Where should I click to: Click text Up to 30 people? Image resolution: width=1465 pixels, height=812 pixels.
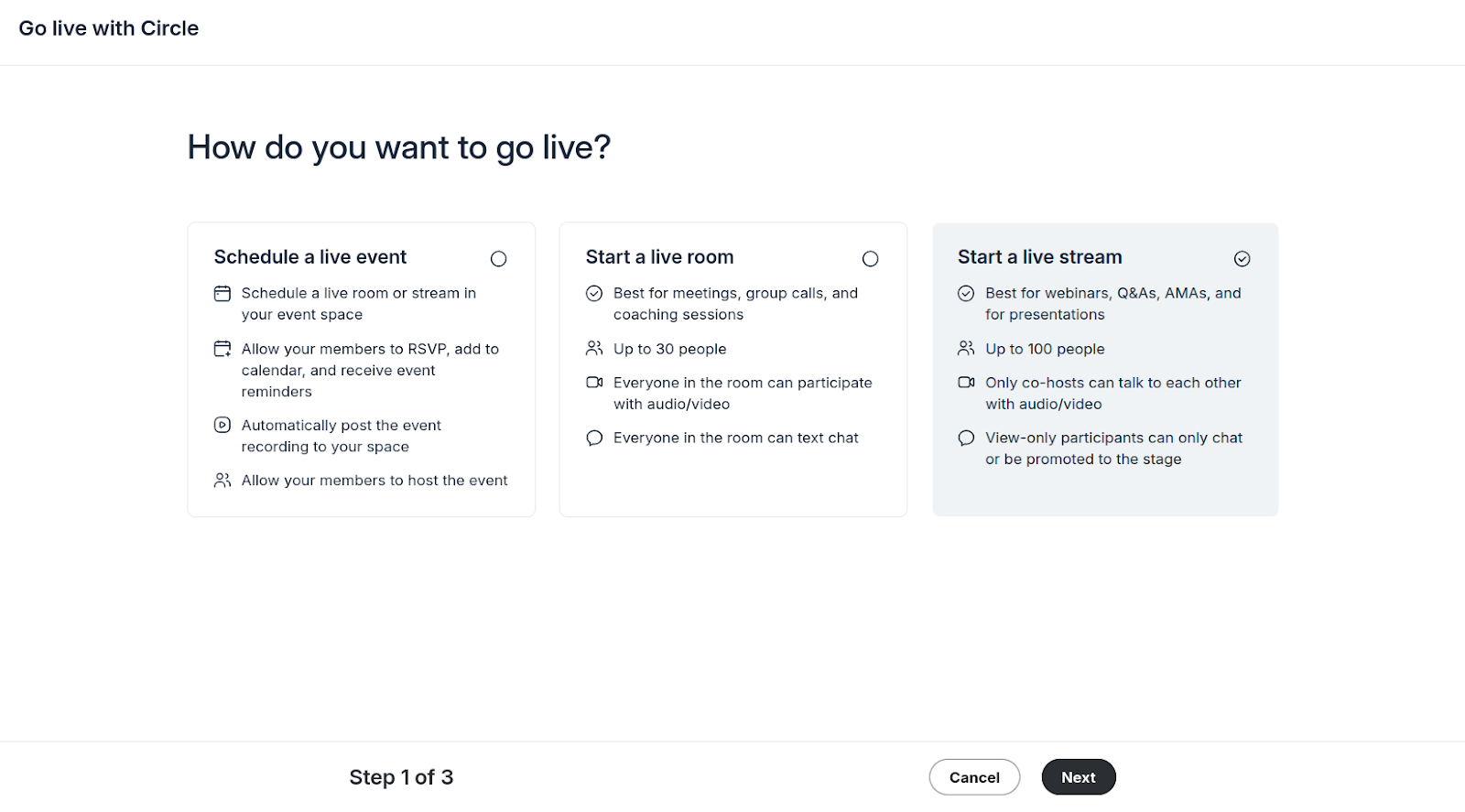click(670, 349)
